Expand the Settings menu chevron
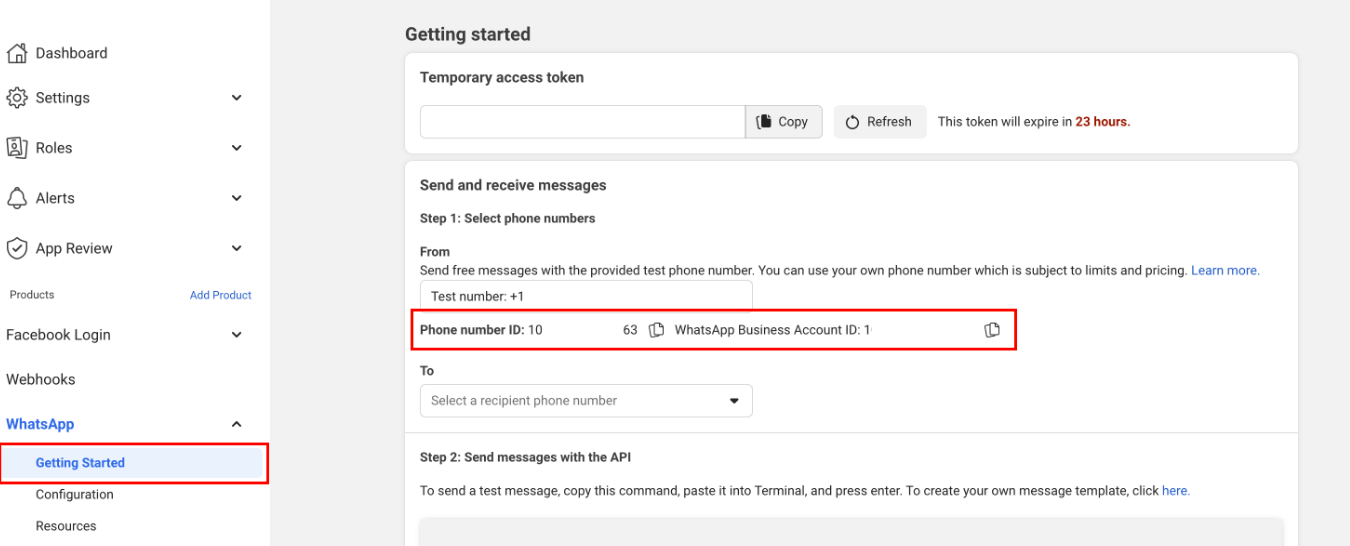The image size is (1350, 546). (237, 98)
